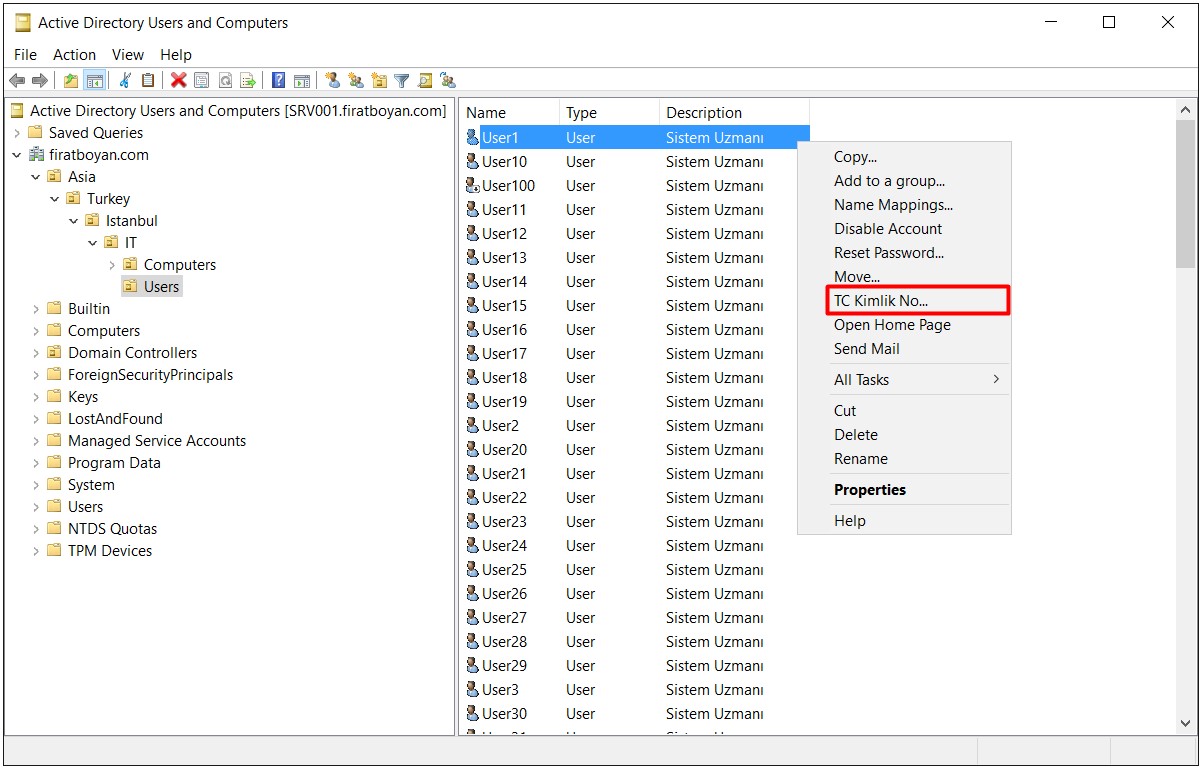1203x769 pixels.
Task: Click the Saved Queries folder icon
Action: click(x=36, y=132)
